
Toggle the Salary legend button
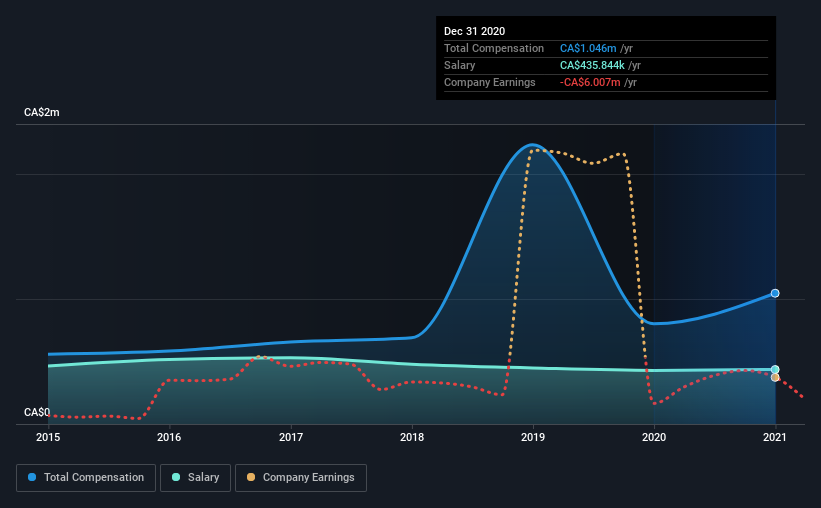[x=195, y=478]
